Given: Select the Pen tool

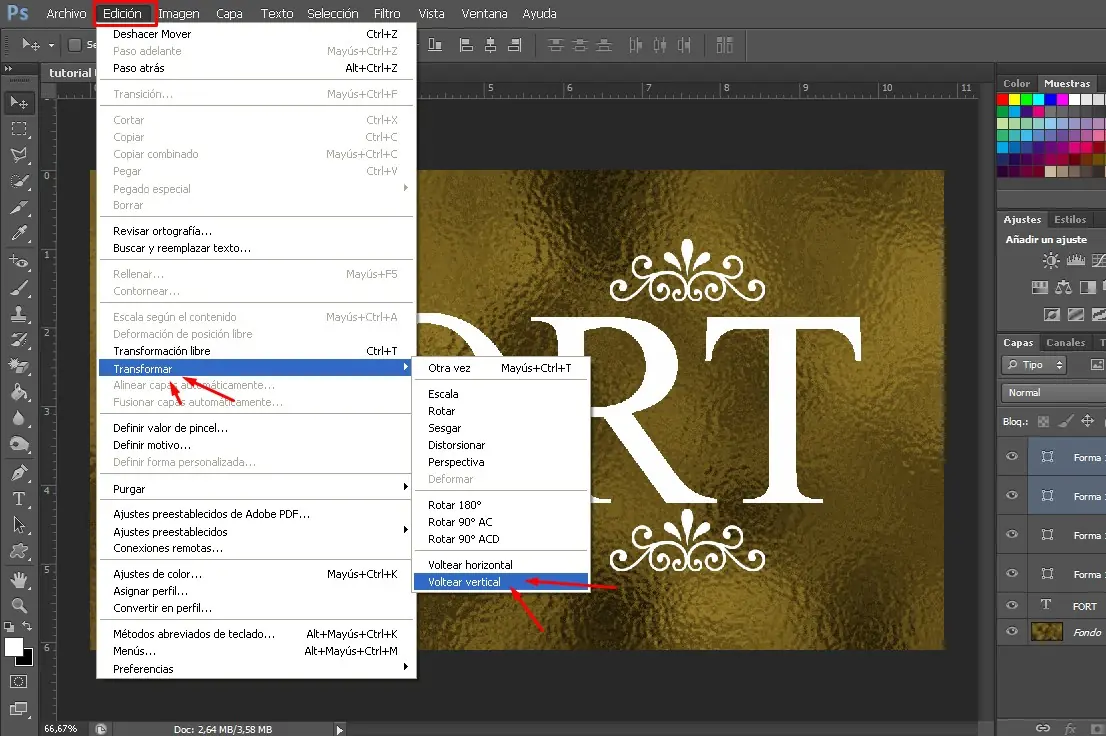Looking at the screenshot, I should (x=19, y=473).
